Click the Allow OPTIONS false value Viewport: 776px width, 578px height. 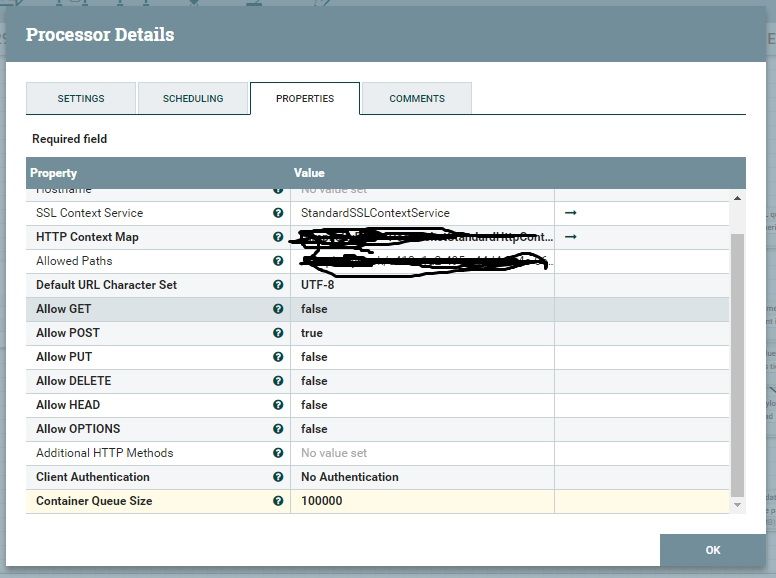[x=314, y=429]
